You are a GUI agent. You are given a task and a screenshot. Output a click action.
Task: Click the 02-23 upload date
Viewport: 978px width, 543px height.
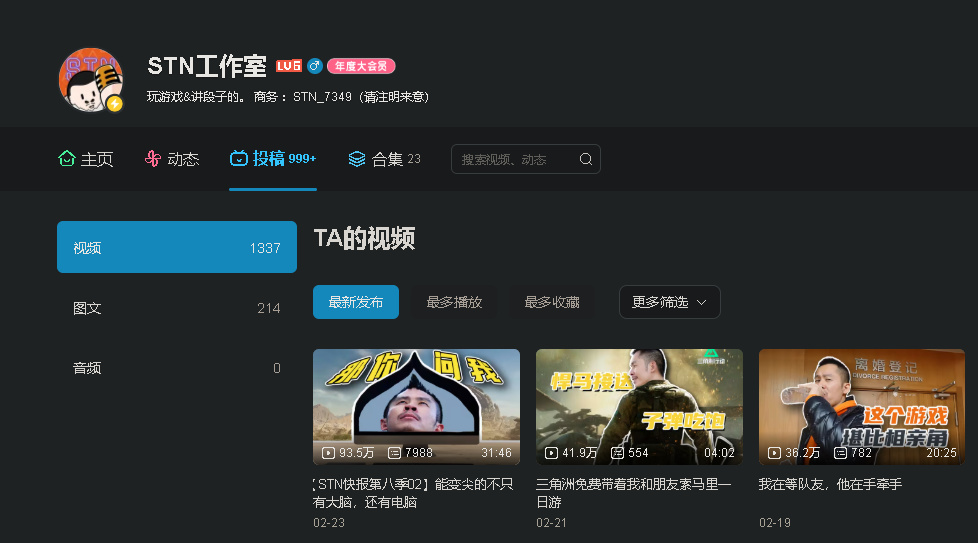point(329,522)
